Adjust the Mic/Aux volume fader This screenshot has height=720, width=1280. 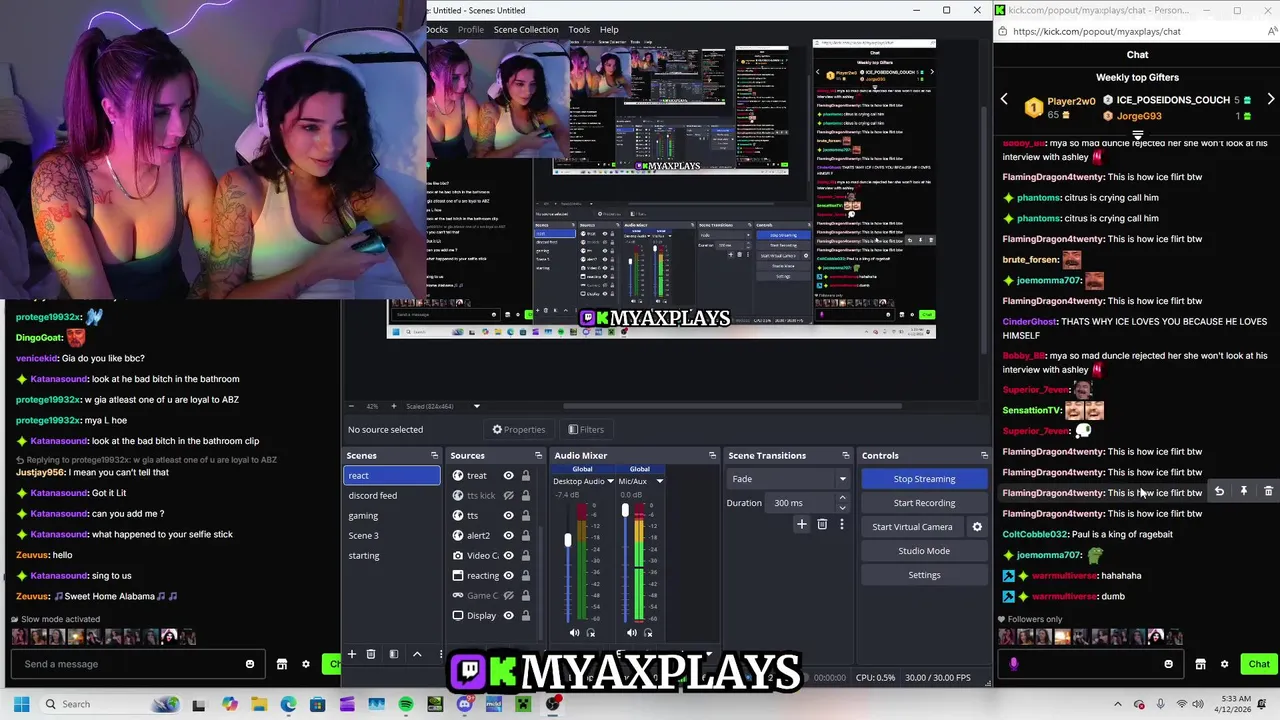click(x=625, y=511)
